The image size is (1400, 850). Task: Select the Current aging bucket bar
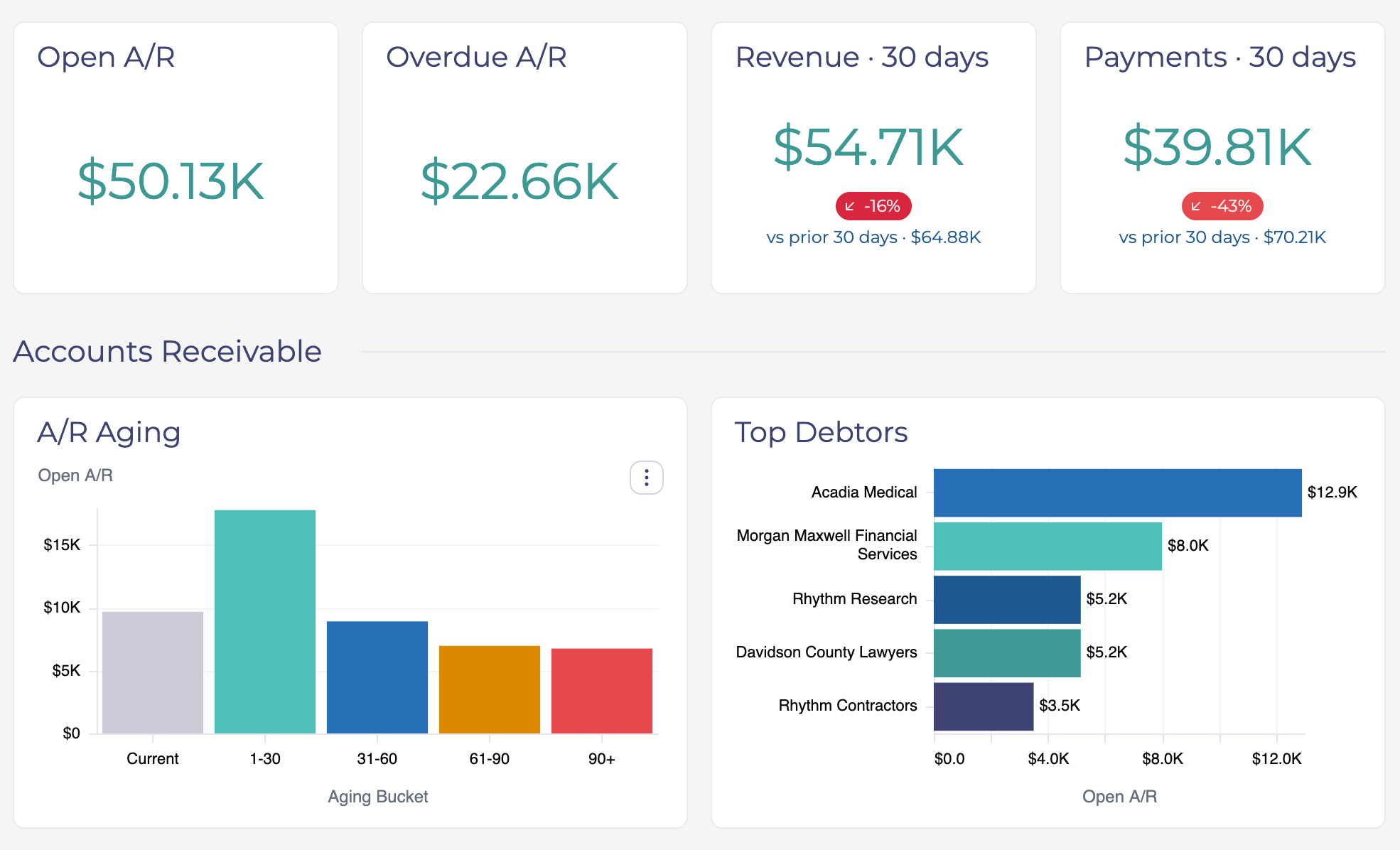pos(153,672)
